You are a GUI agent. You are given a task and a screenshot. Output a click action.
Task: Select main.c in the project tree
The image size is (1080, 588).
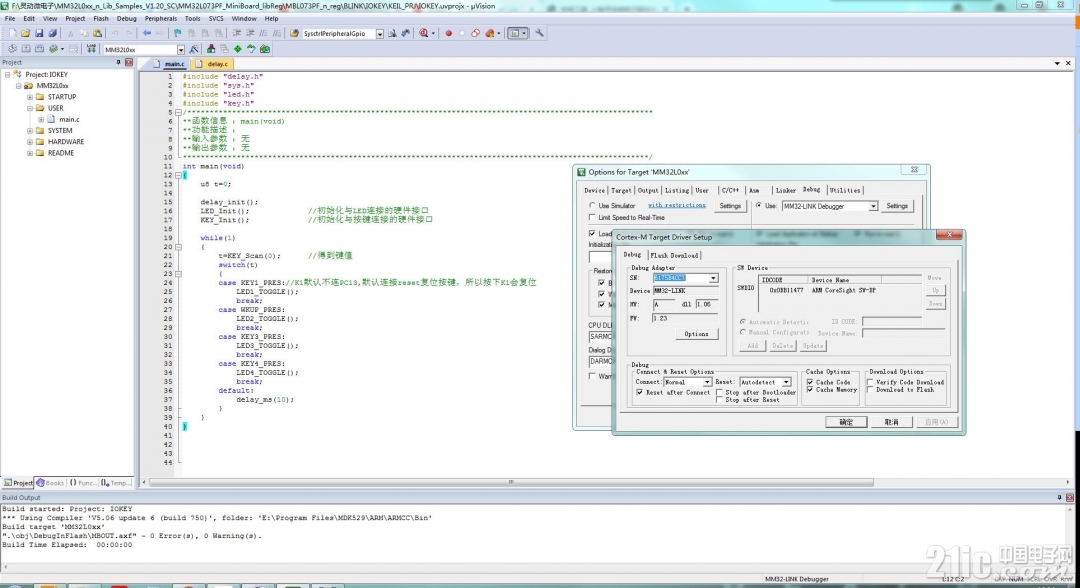pos(69,120)
